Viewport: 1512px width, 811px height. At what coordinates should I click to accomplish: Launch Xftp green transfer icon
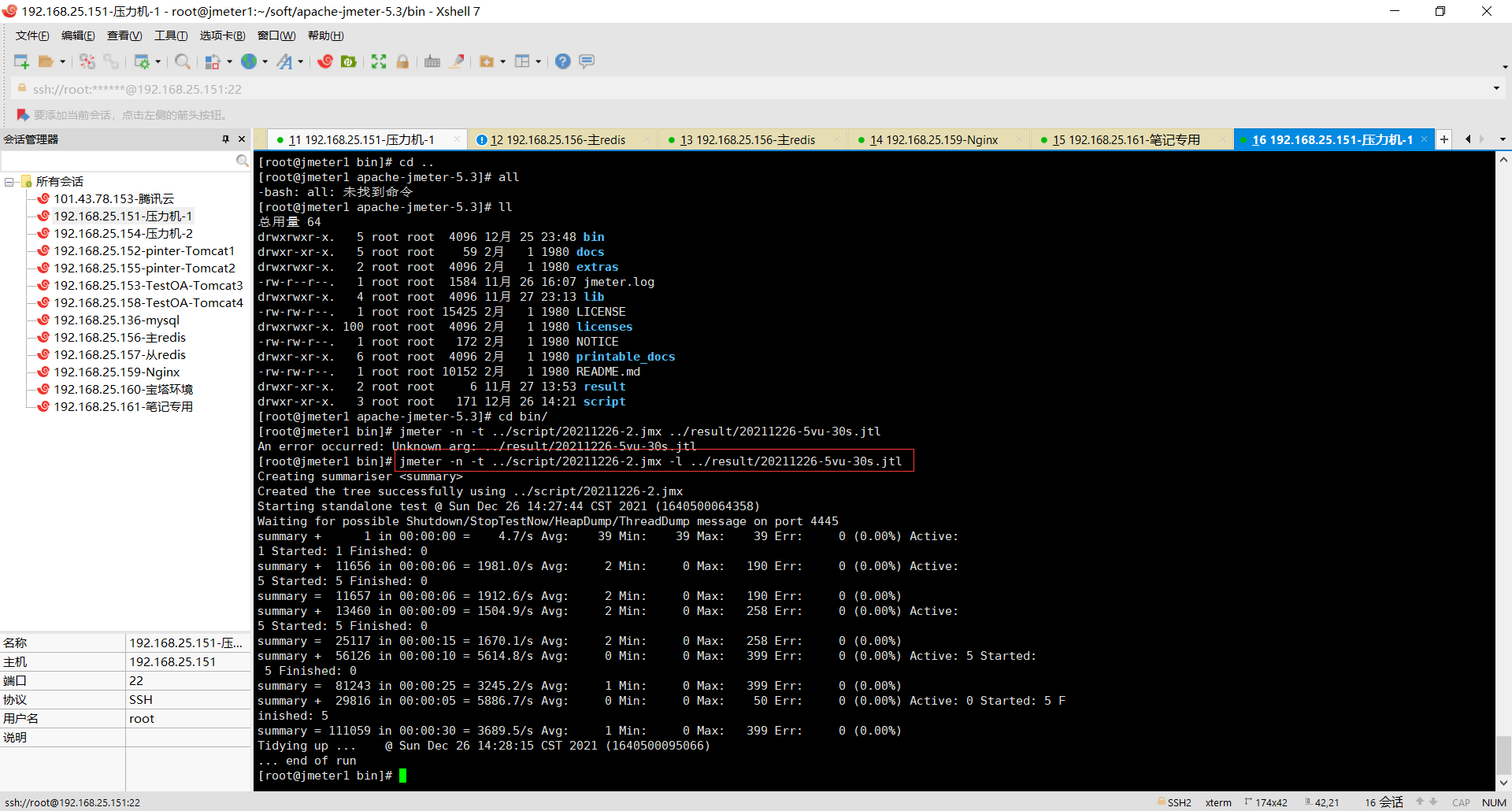pyautogui.click(x=349, y=61)
